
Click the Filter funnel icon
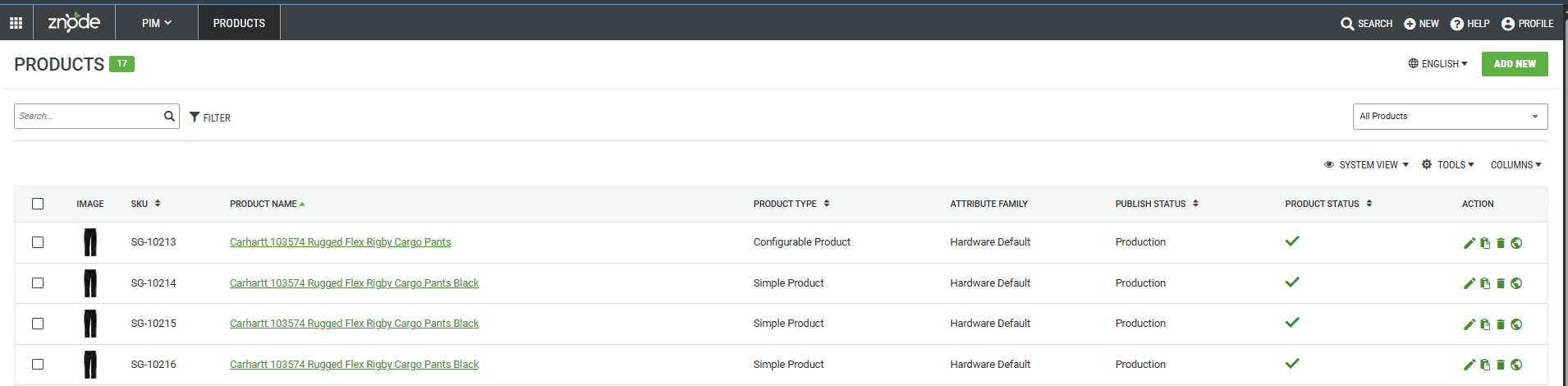pos(195,117)
